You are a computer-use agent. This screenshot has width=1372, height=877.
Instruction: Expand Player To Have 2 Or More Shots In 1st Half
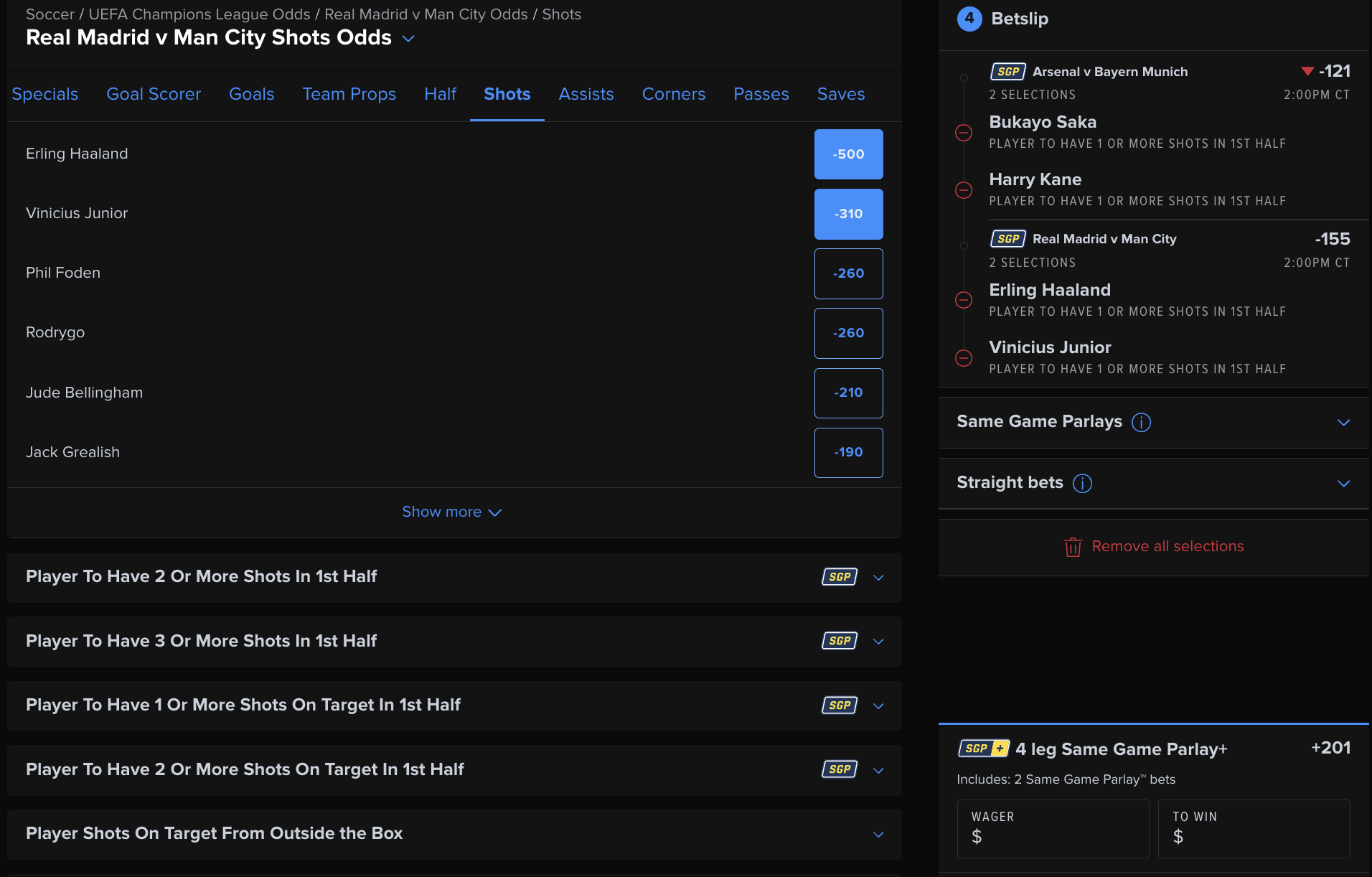tap(878, 577)
